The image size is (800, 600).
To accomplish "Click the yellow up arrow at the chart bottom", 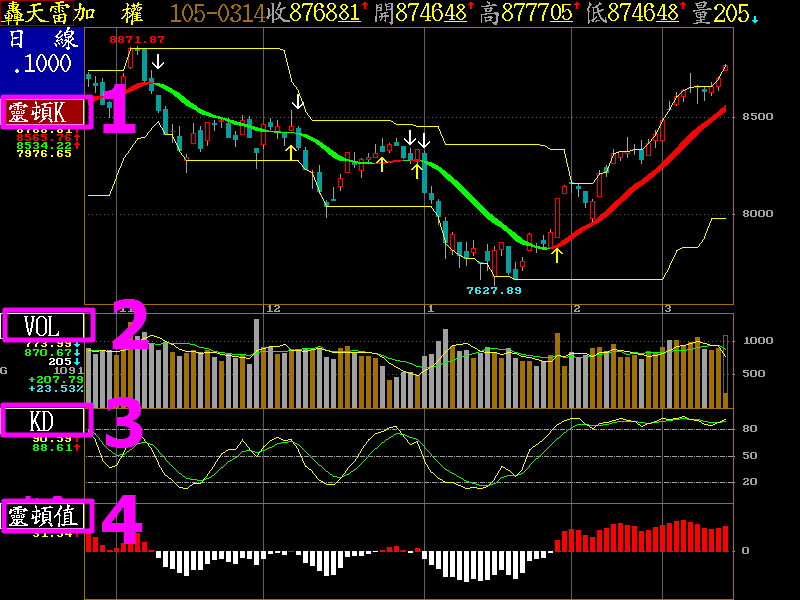I will pos(557,253).
